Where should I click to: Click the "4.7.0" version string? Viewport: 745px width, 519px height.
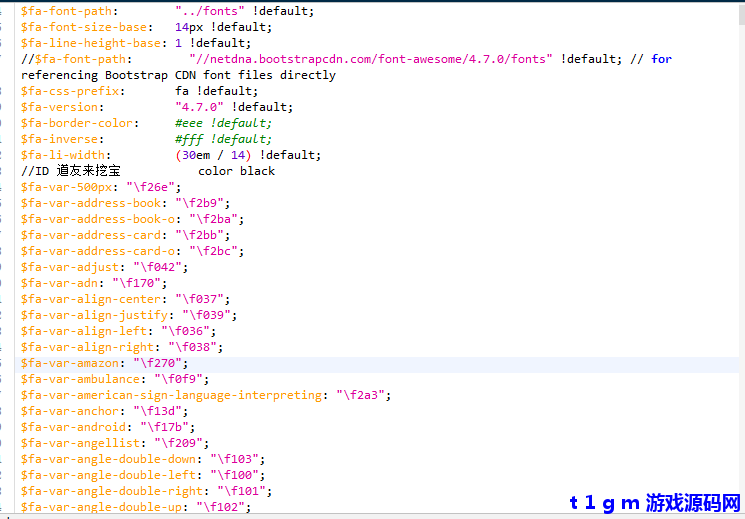click(199, 107)
